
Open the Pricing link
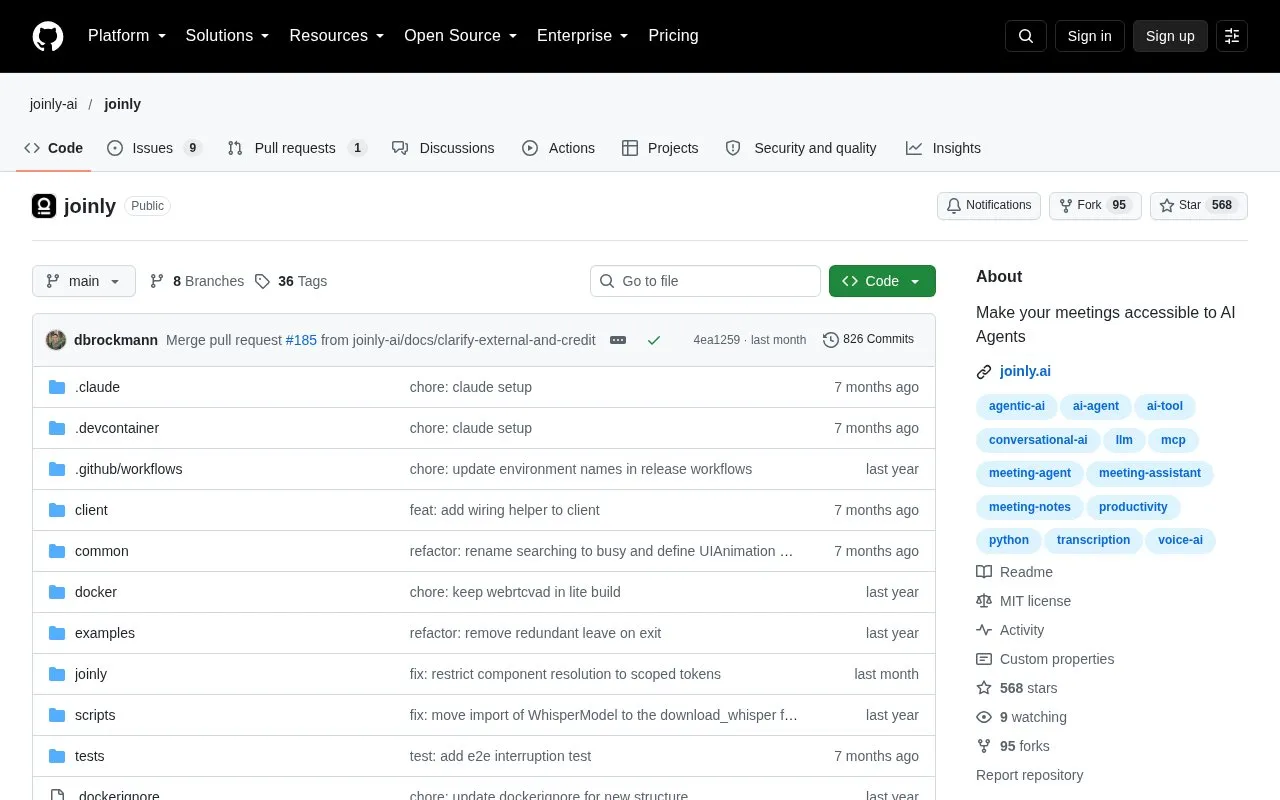(673, 36)
